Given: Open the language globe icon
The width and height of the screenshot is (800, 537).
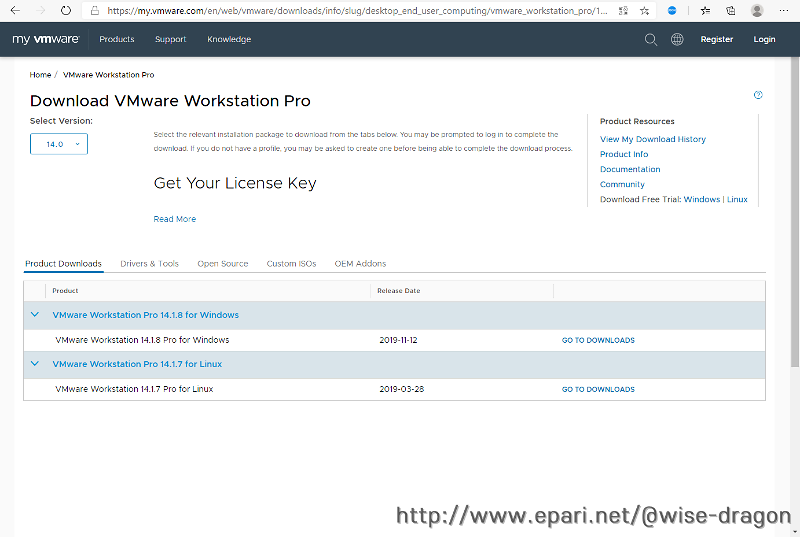Looking at the screenshot, I should tap(677, 39).
